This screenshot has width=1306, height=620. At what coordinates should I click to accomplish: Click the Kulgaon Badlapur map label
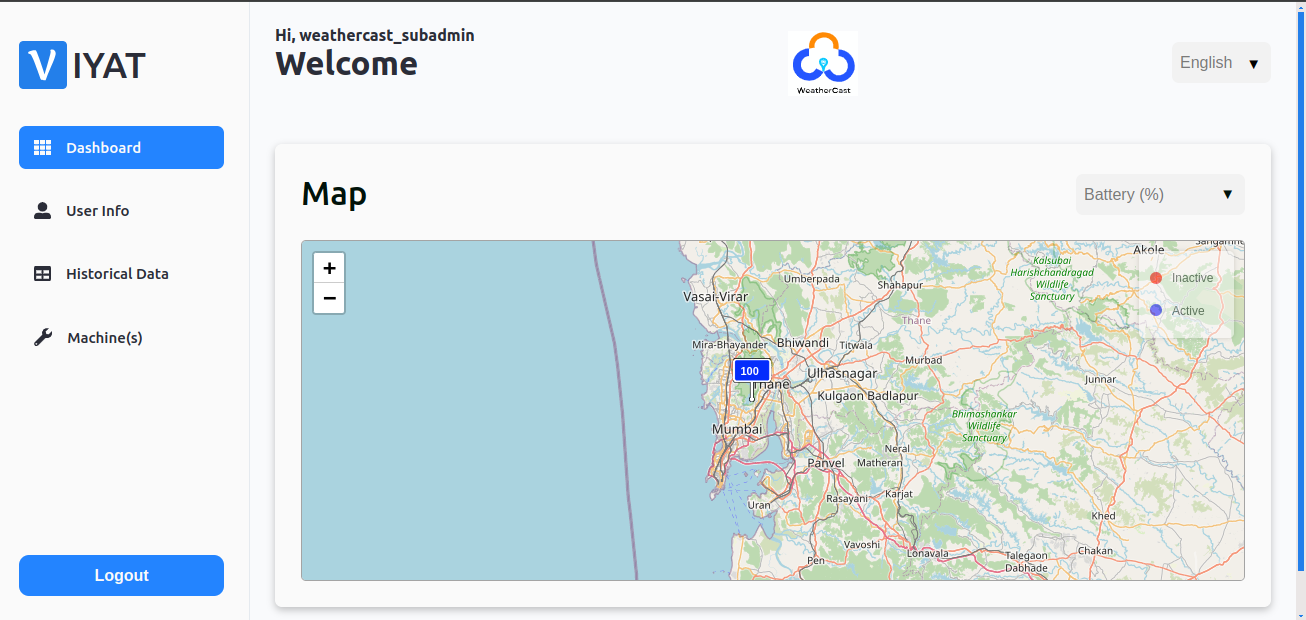click(x=868, y=396)
